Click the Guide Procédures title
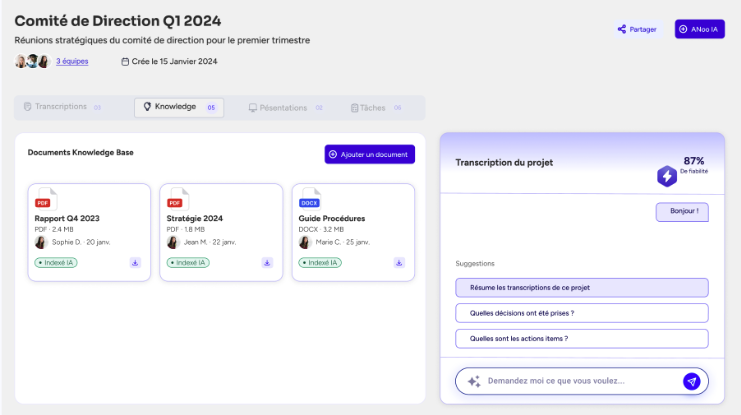The width and height of the screenshot is (741, 415). [332, 218]
